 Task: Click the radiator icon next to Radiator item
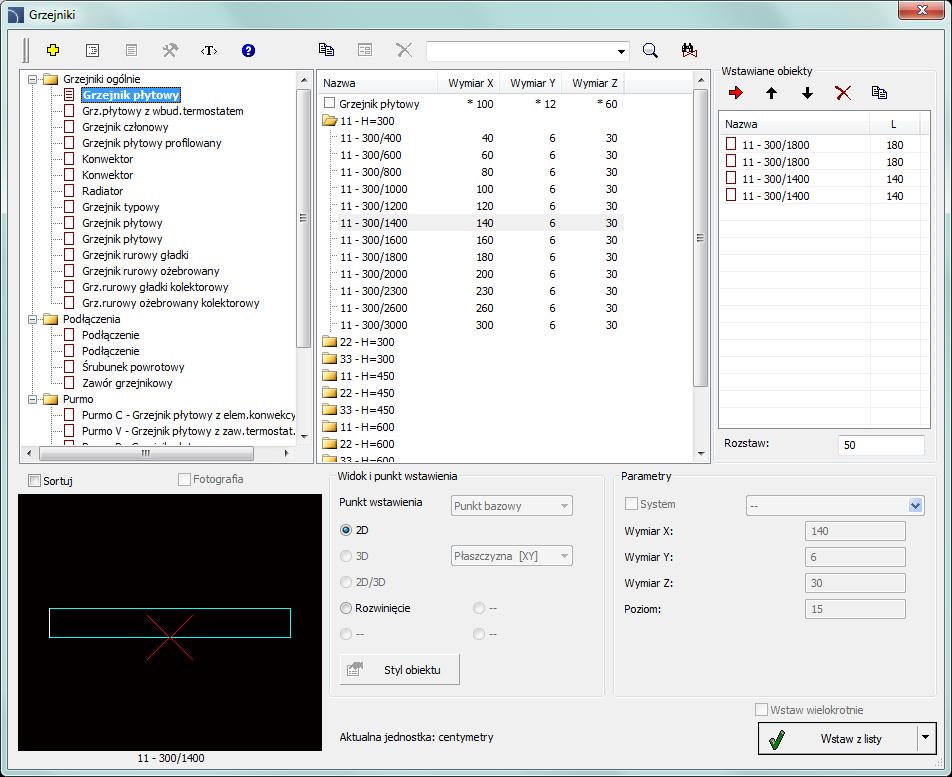(69, 191)
